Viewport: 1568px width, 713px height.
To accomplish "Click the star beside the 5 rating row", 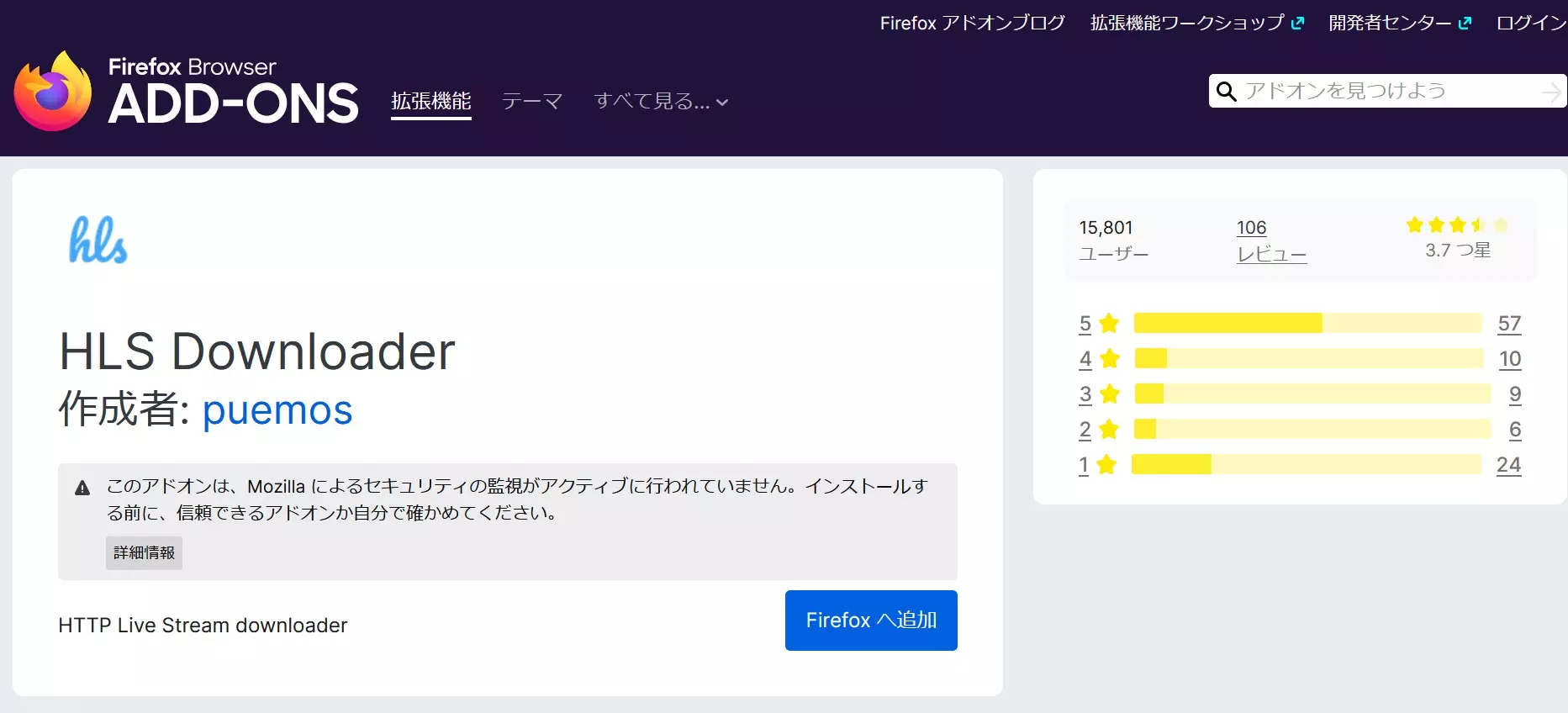I will click(1109, 323).
